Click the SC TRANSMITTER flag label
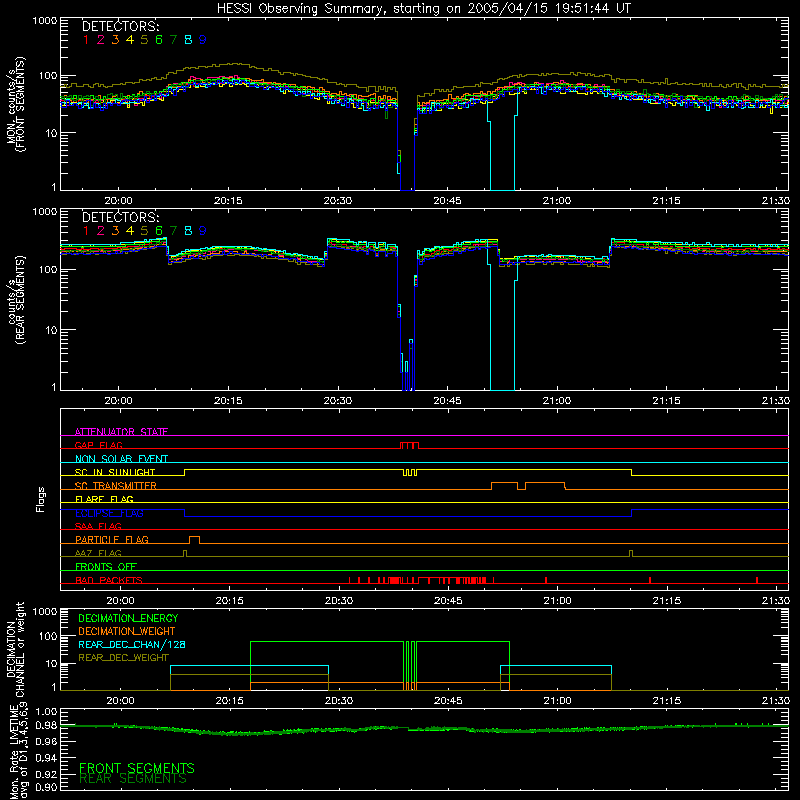Viewport: 800px width, 800px height. (x=115, y=486)
